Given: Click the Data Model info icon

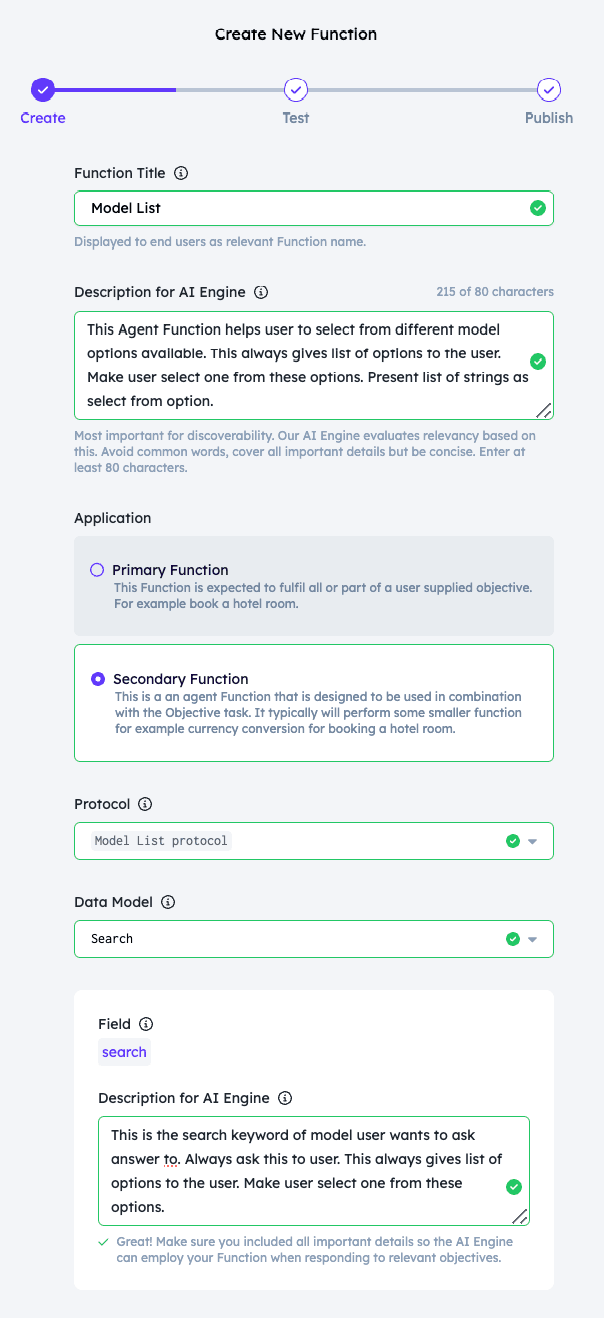Looking at the screenshot, I should (x=168, y=902).
